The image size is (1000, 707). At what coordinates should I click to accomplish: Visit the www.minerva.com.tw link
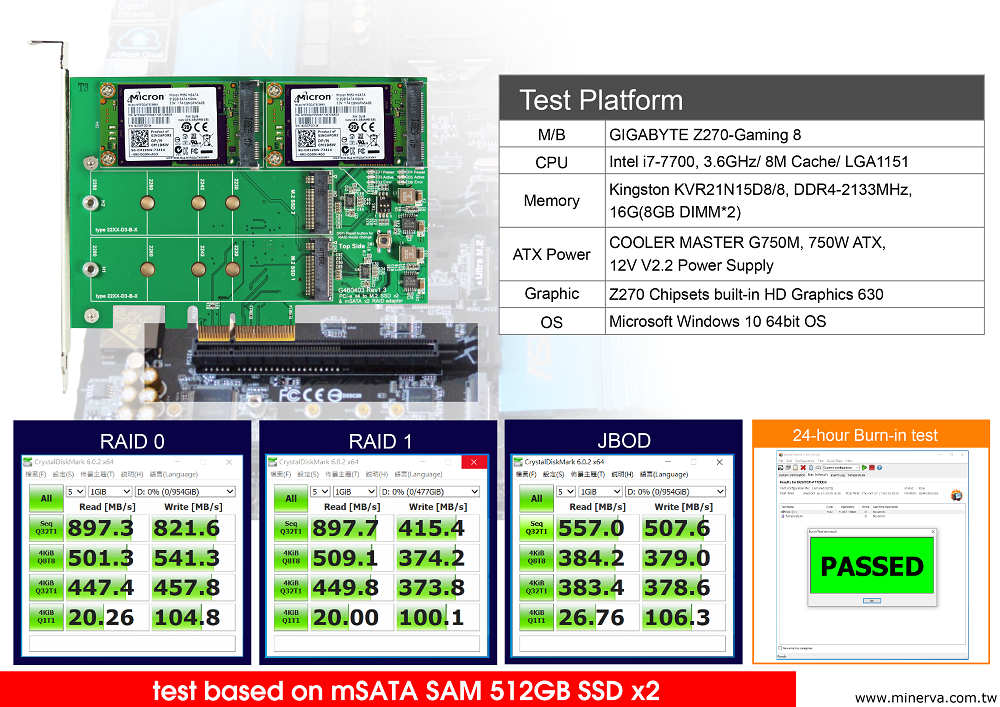tap(925, 698)
